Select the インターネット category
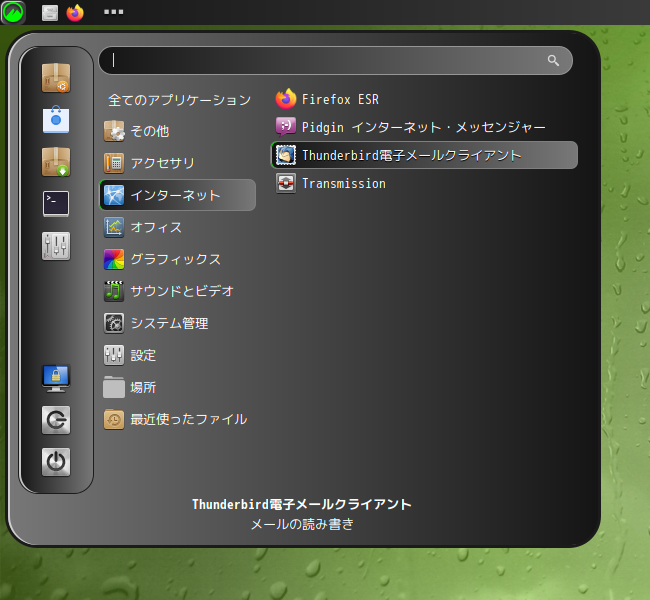 (177, 195)
